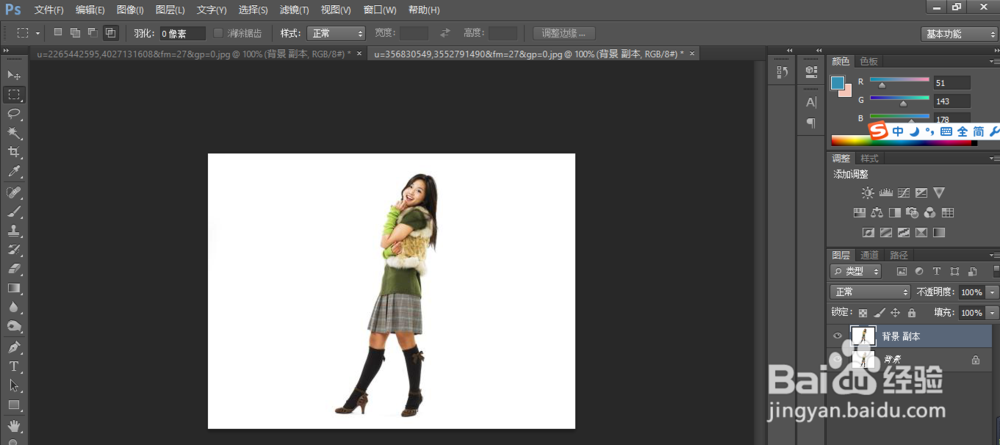Viewport: 1000px width, 445px height.
Task: Toggle lock image pixels
Action: coord(879,313)
